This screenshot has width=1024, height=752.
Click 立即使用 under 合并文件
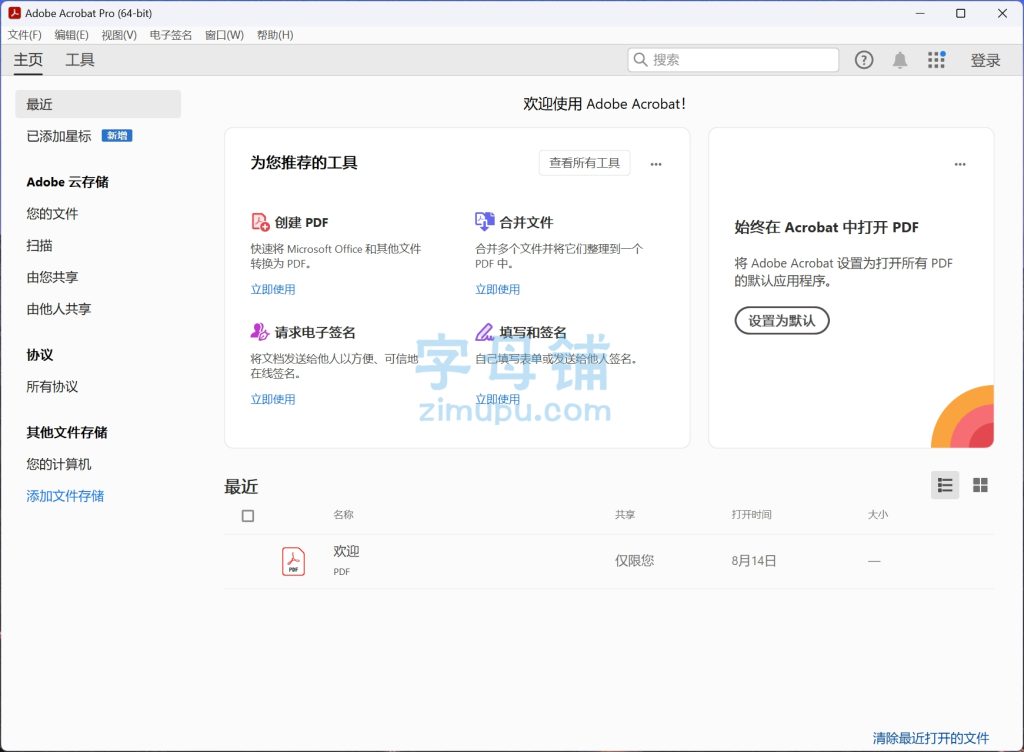pyautogui.click(x=498, y=289)
